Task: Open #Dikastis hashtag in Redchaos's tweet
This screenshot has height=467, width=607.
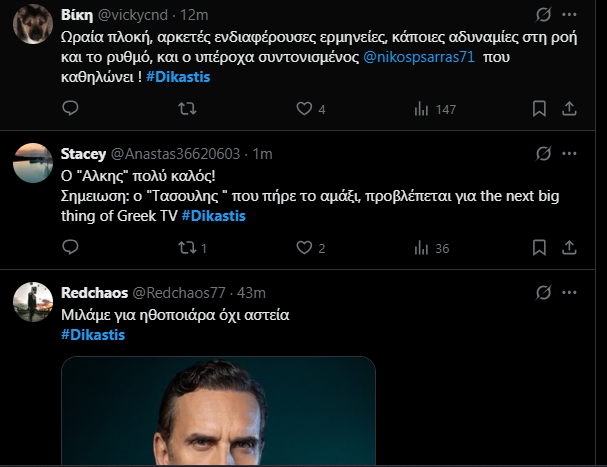Action: coord(93,335)
